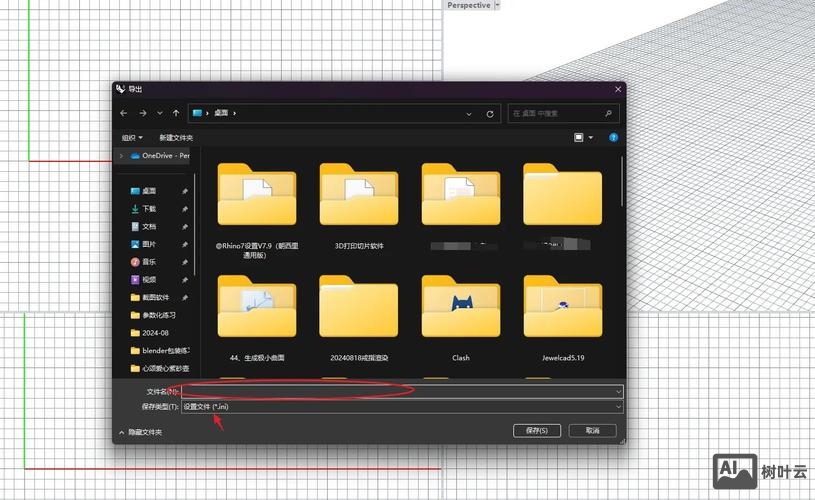Click the 文件名 input field
815x500 pixels.
pos(400,391)
